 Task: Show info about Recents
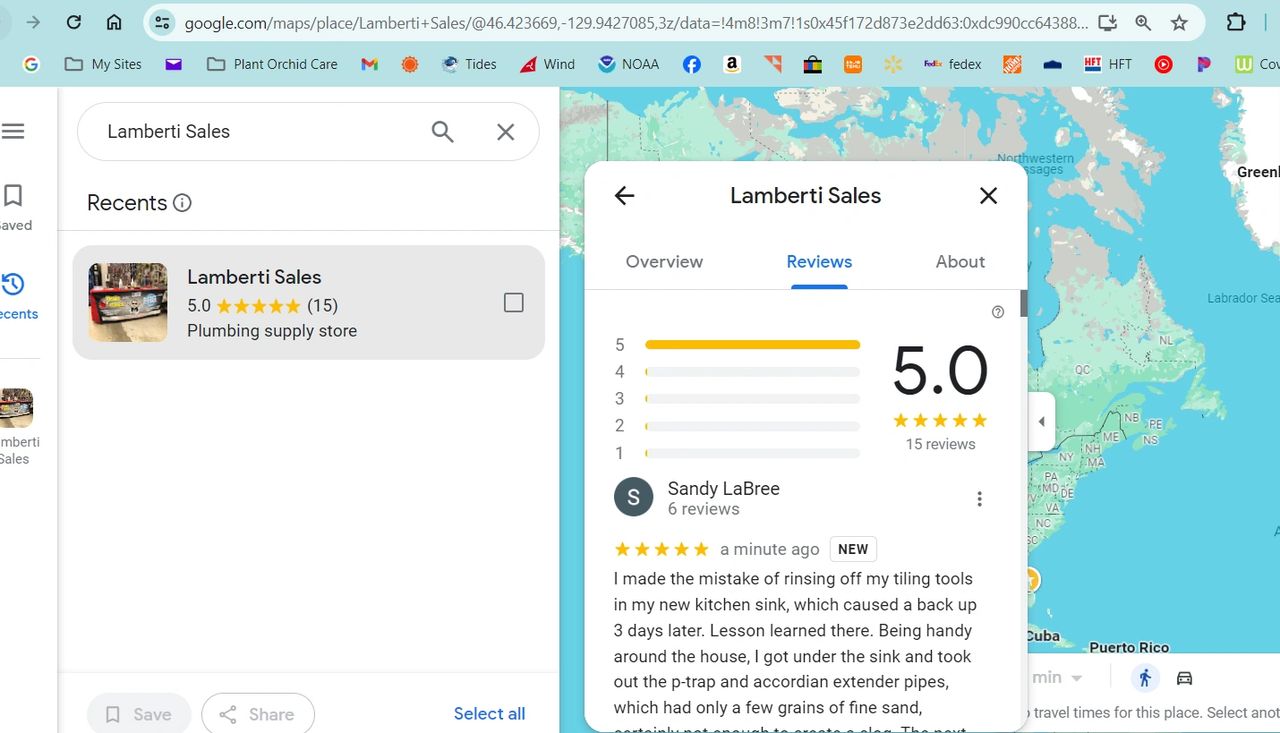pos(182,203)
